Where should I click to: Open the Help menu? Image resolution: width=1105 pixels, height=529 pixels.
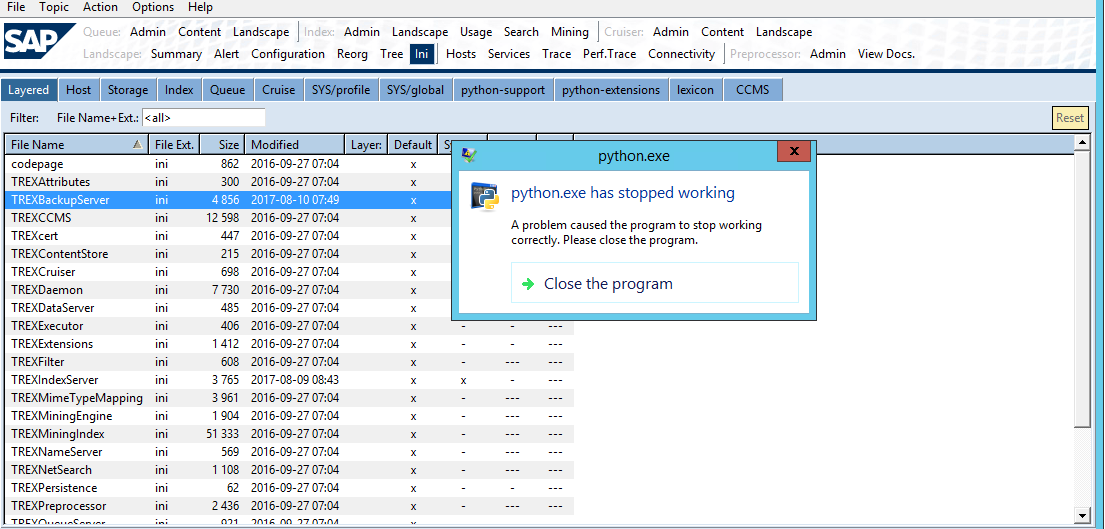point(200,7)
